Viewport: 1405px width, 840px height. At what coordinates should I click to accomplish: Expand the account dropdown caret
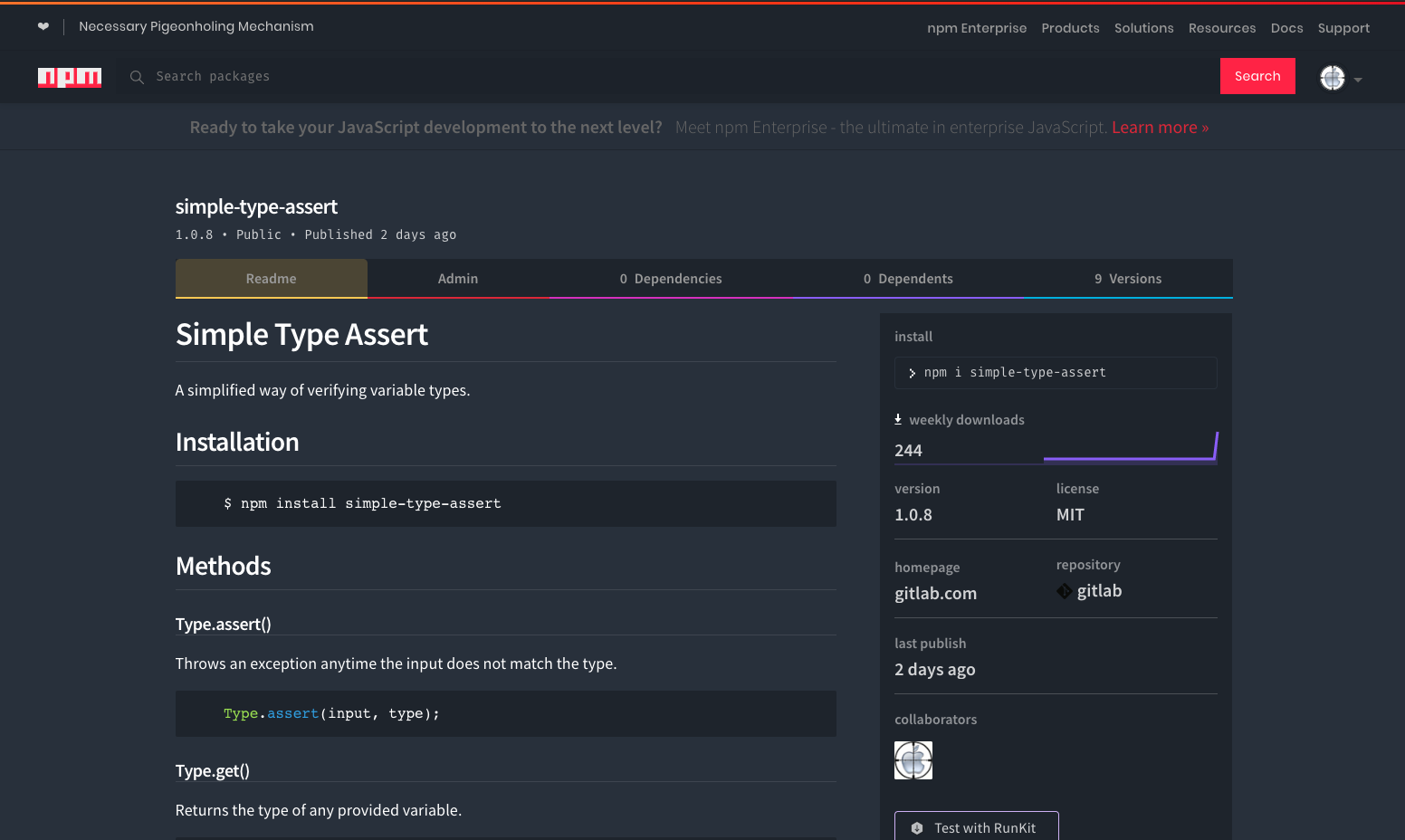[x=1358, y=80]
